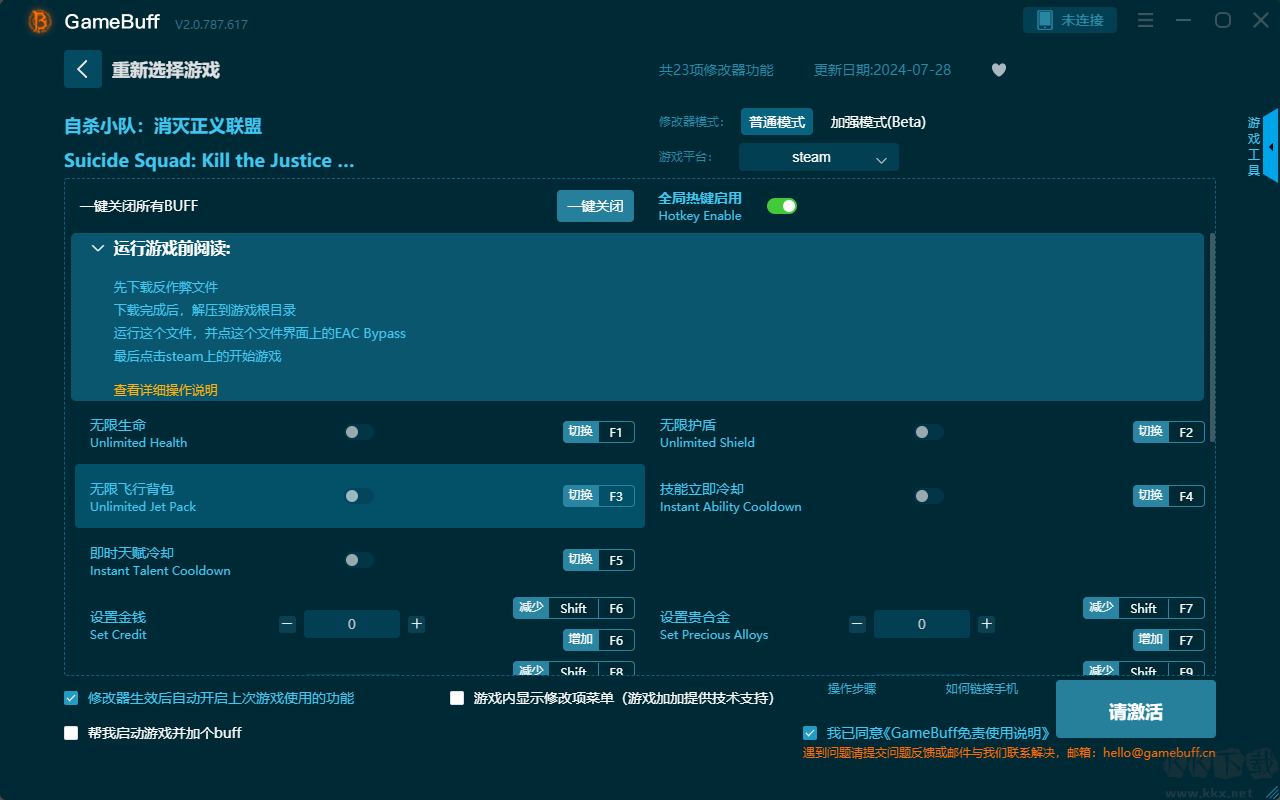Image resolution: width=1280 pixels, height=800 pixels.
Task: Click the F3 hotkey for Unlimited Jet Pack
Action: [x=599, y=496]
